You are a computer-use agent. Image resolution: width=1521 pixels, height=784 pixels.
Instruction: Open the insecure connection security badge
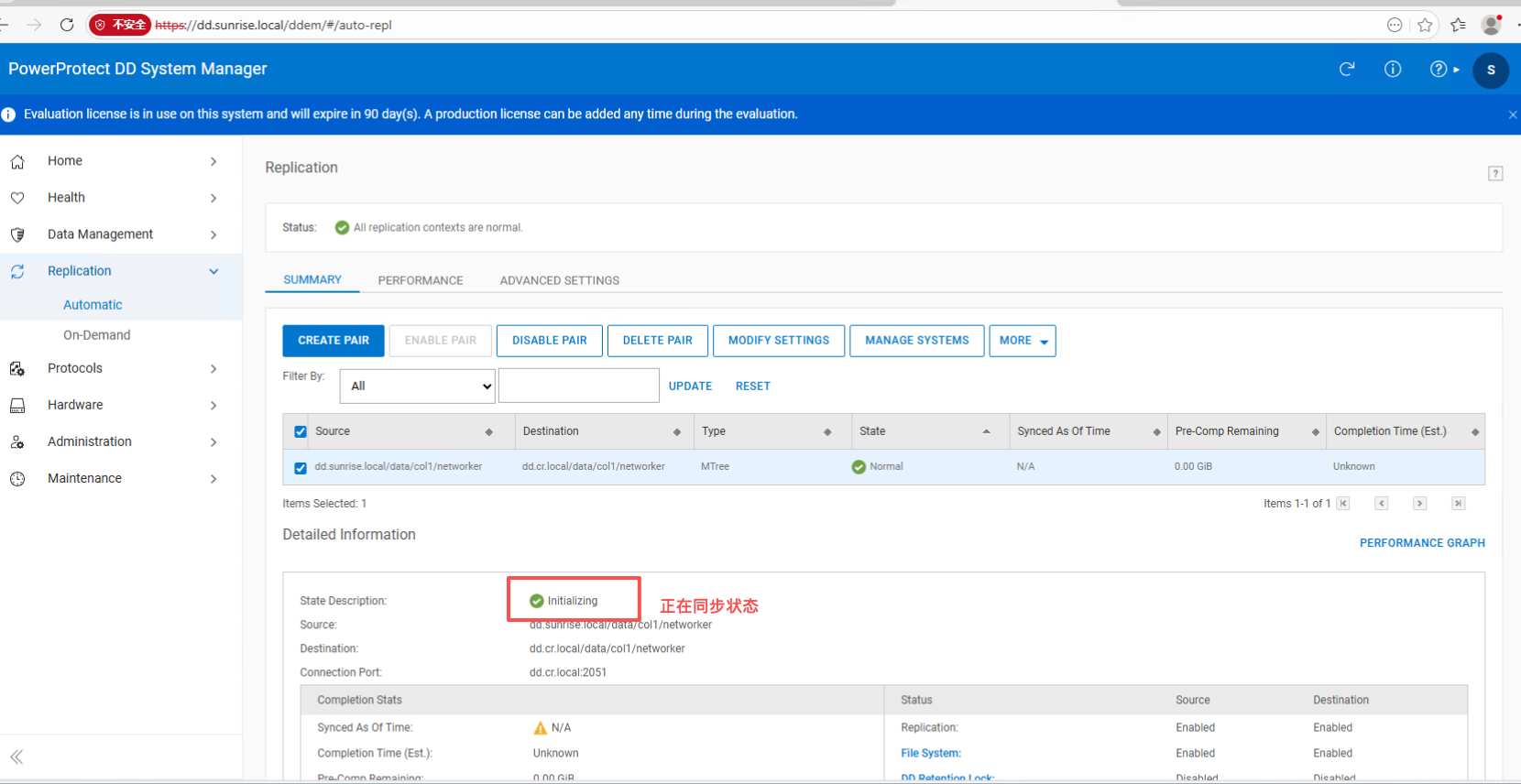(x=120, y=25)
